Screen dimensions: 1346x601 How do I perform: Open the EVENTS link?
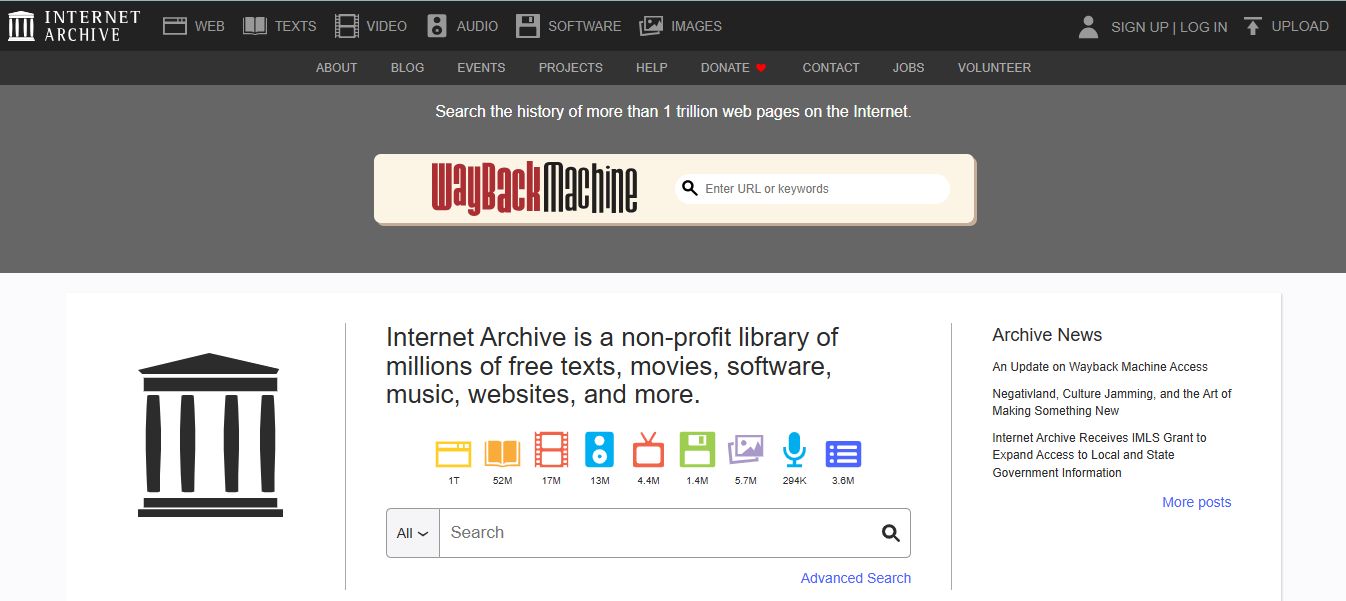click(x=481, y=68)
